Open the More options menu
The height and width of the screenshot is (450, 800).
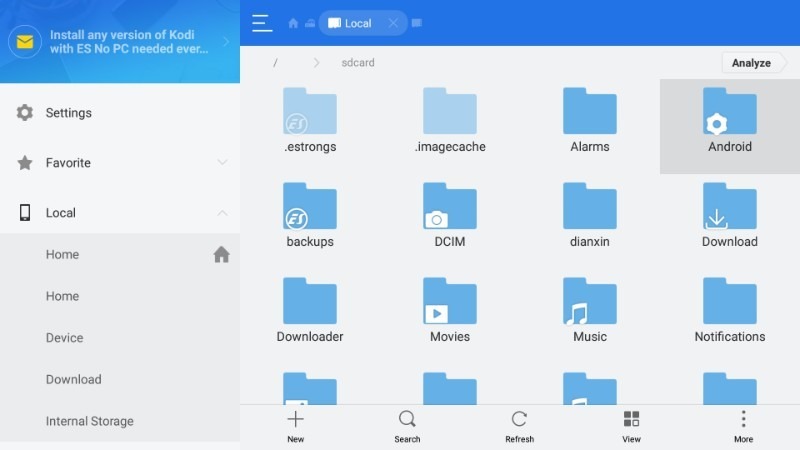click(743, 427)
